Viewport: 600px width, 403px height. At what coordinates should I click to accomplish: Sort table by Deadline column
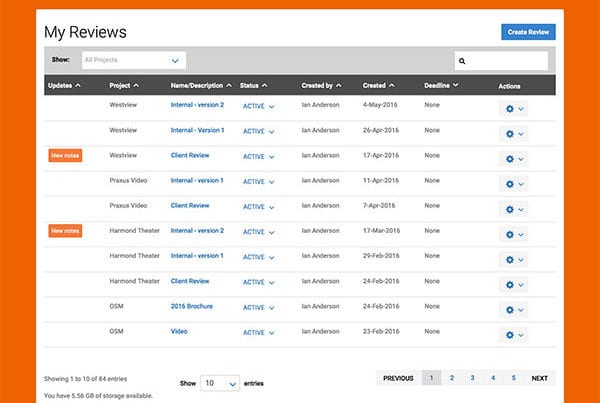tap(441, 86)
